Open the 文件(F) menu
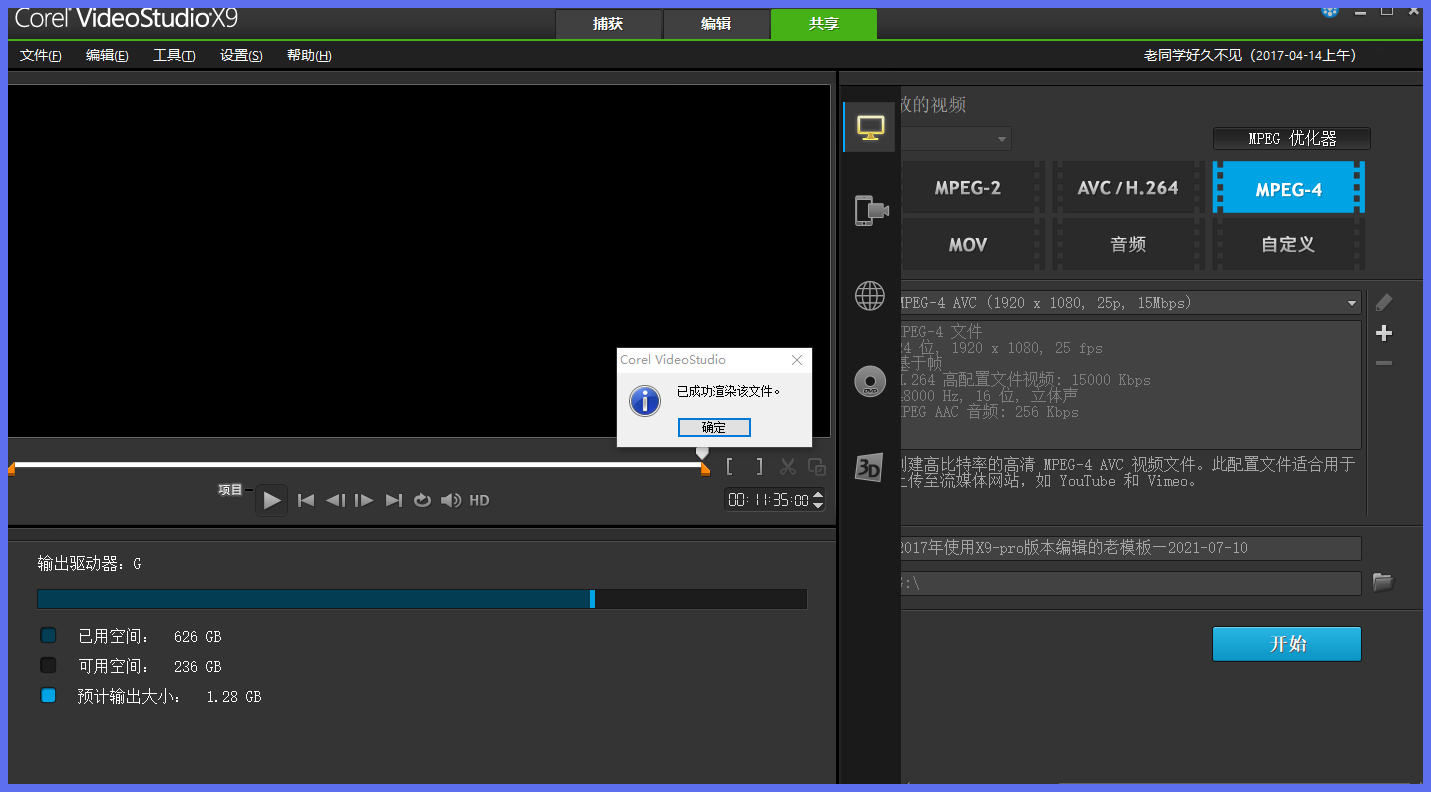 [41, 56]
